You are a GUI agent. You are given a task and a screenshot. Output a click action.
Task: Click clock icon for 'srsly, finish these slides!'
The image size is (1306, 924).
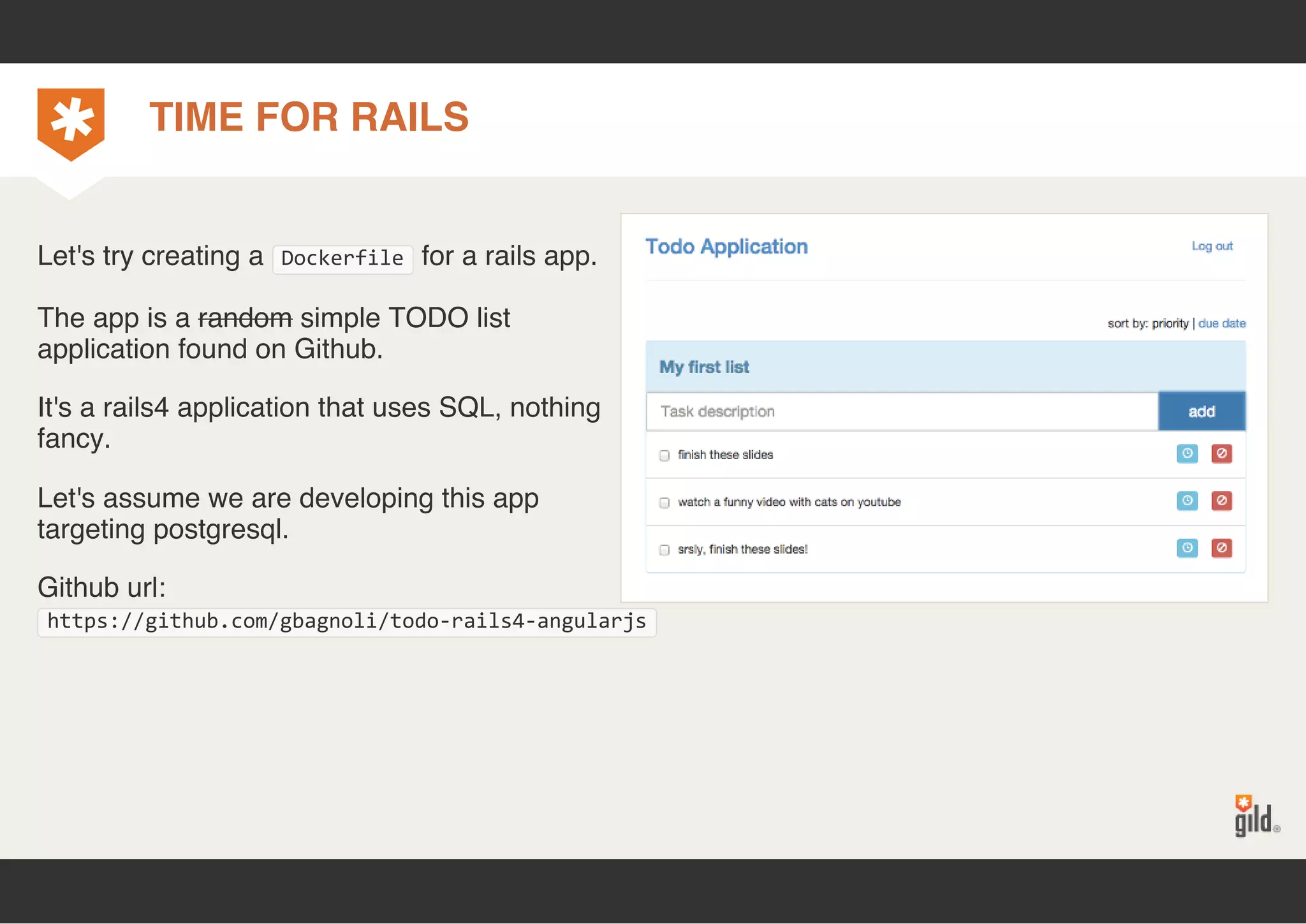pyautogui.click(x=1187, y=548)
